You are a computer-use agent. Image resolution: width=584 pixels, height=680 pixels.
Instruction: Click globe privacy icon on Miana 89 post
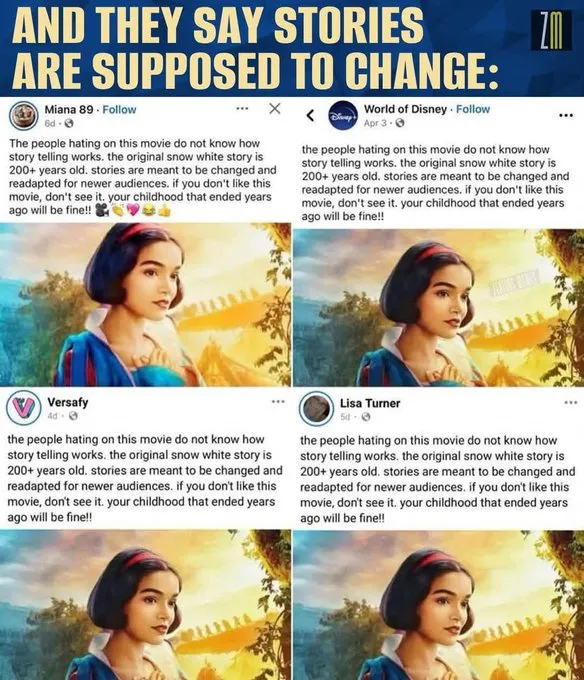tap(69, 124)
